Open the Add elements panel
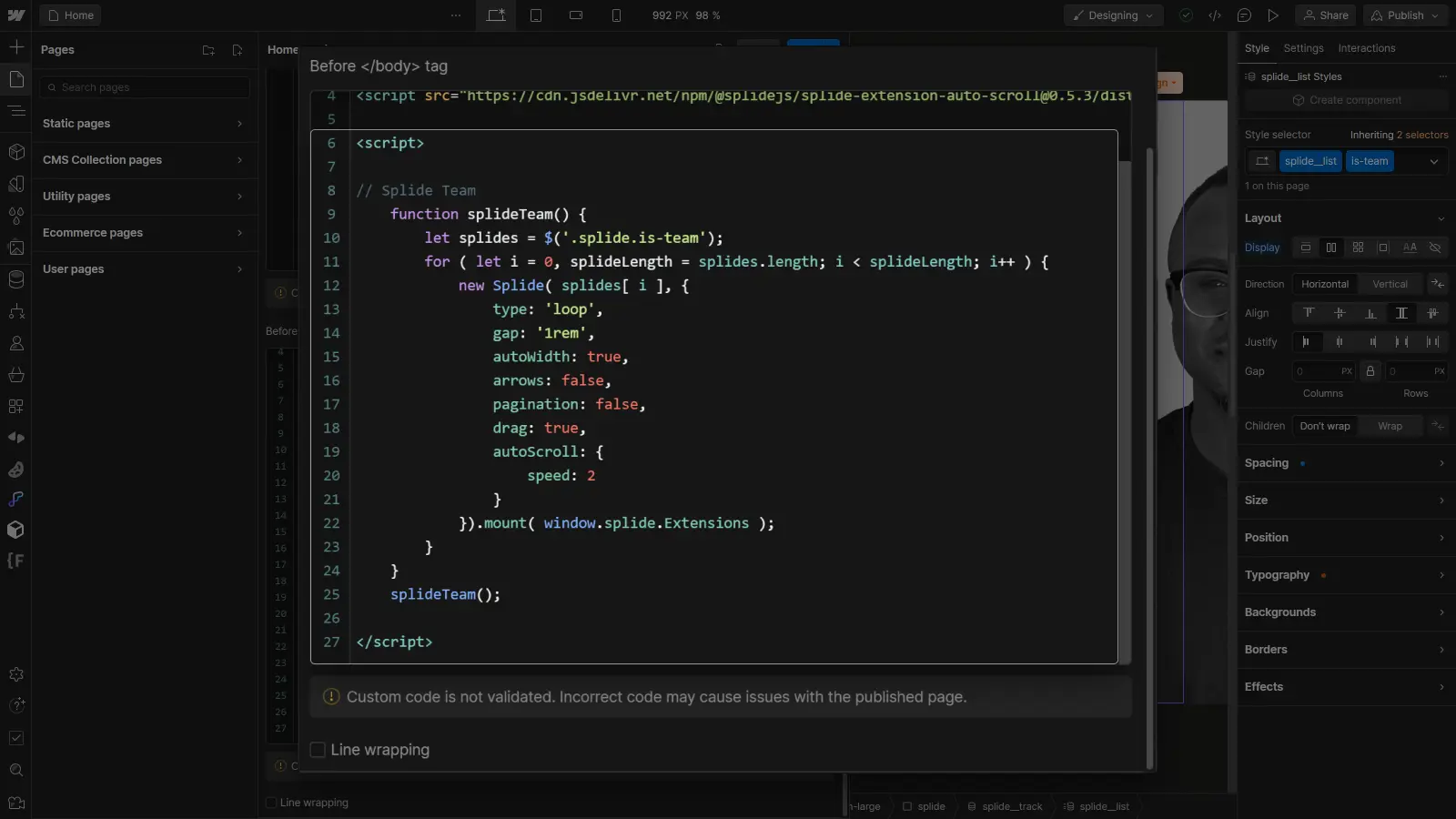 coord(16,46)
